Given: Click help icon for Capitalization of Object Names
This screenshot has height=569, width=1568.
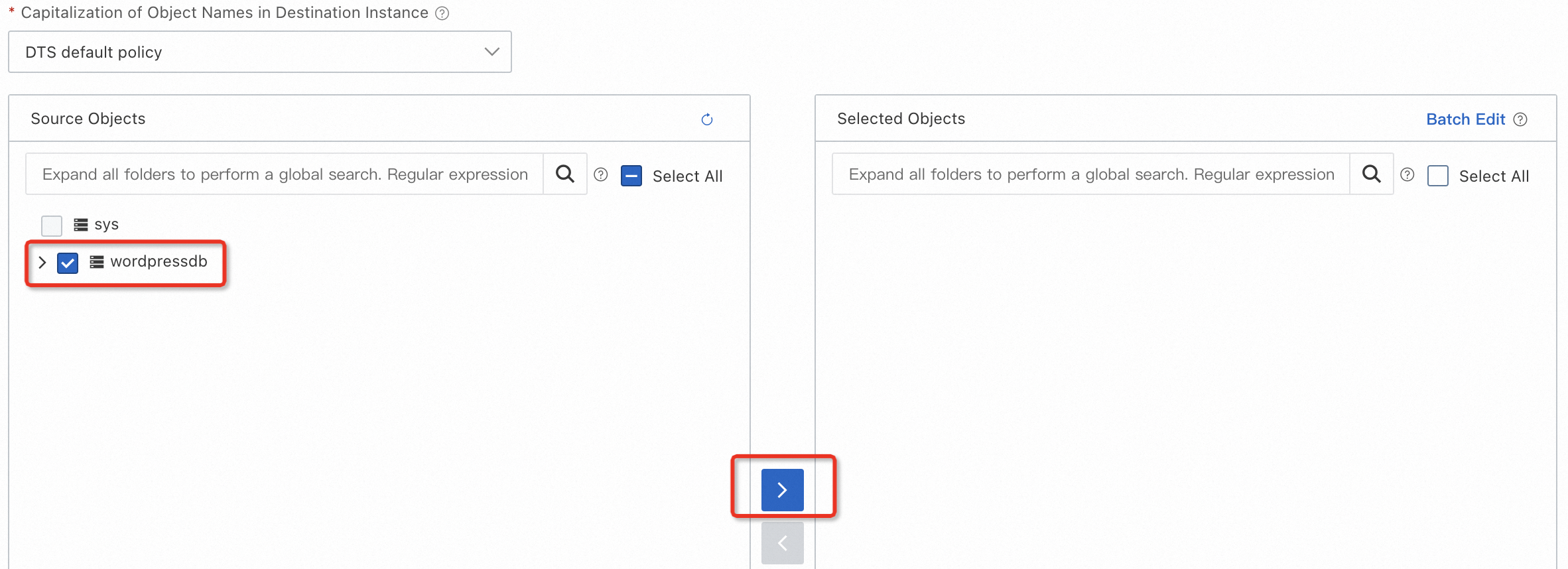Looking at the screenshot, I should click(x=442, y=13).
